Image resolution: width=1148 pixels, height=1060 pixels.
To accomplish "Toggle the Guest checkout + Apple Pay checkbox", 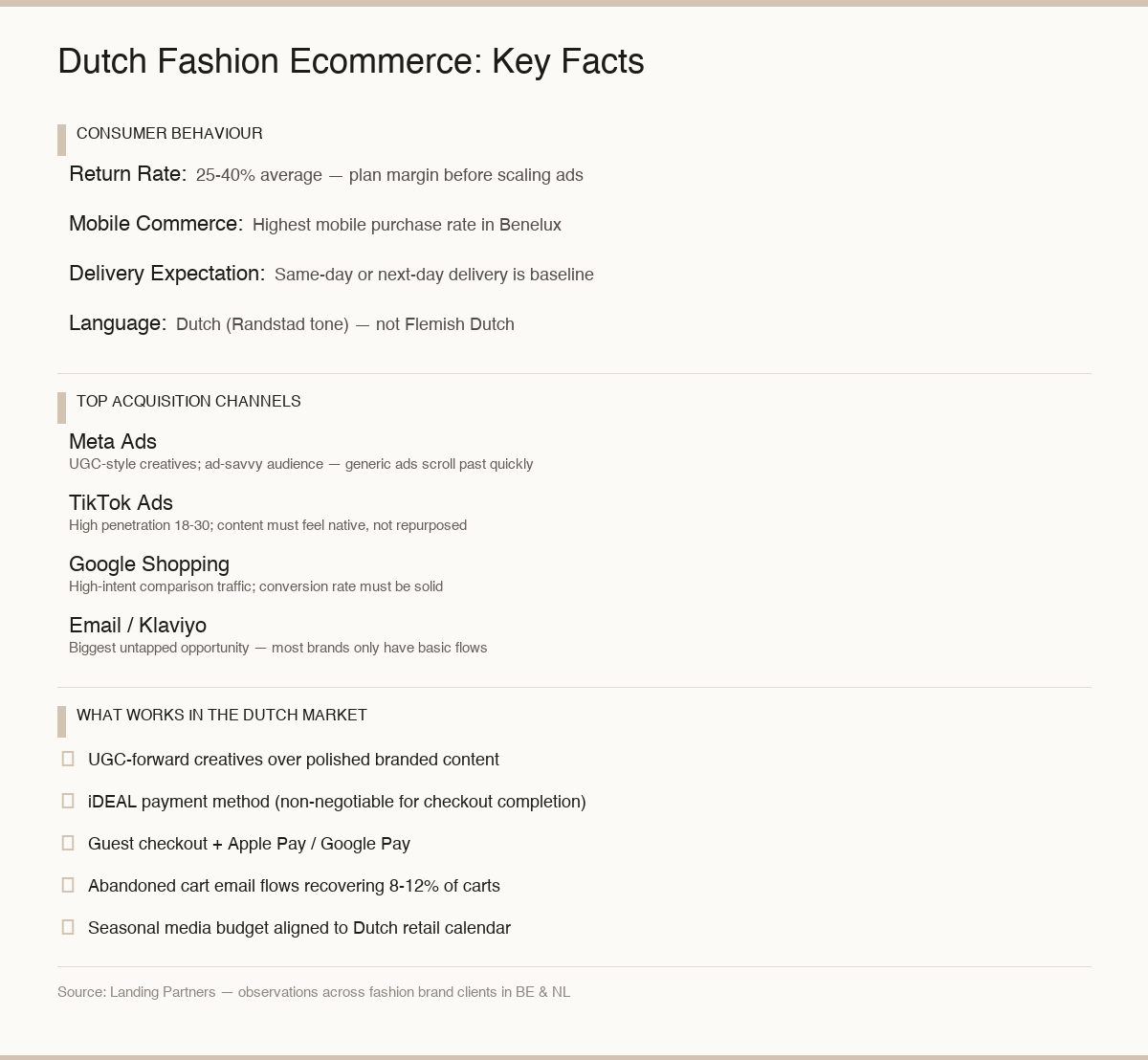I will (x=68, y=843).
